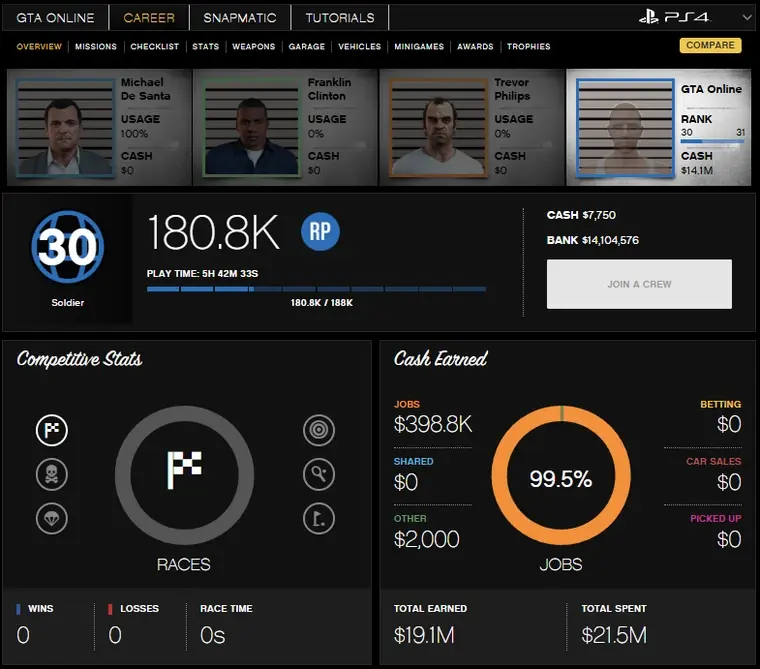Open the Snapmatic tab
The width and height of the screenshot is (760, 669).
point(240,18)
